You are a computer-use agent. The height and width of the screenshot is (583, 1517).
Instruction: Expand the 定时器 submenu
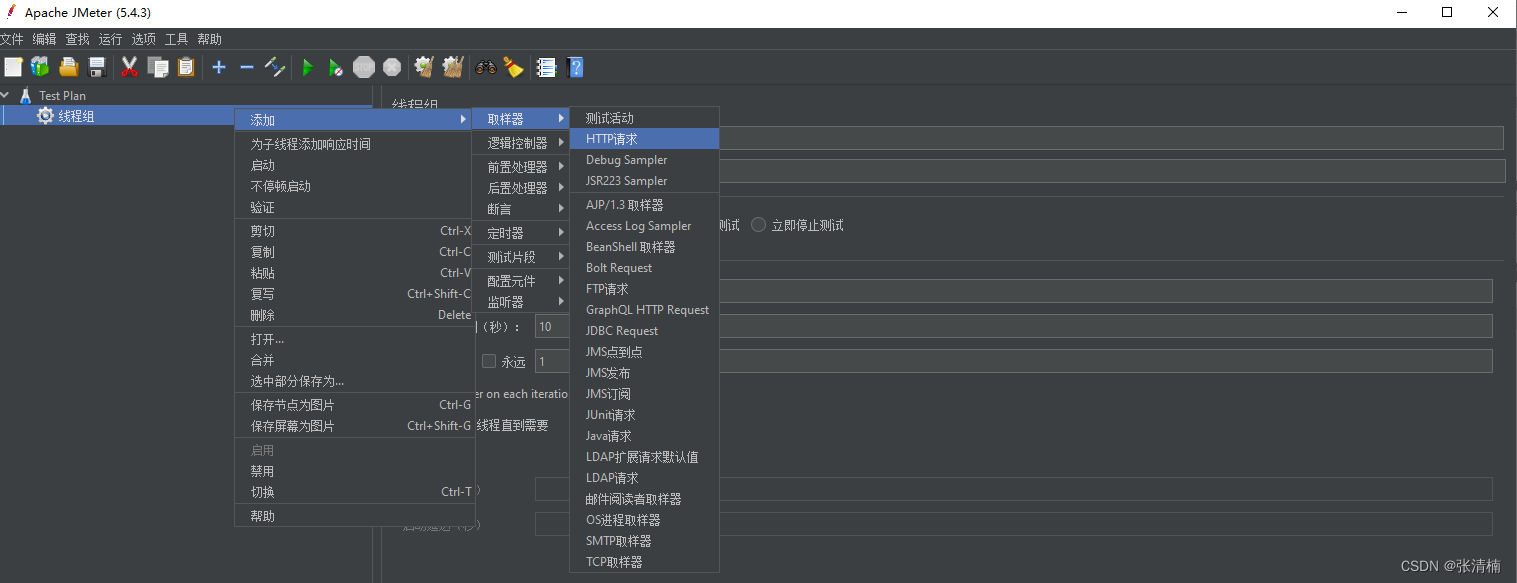[x=521, y=233]
